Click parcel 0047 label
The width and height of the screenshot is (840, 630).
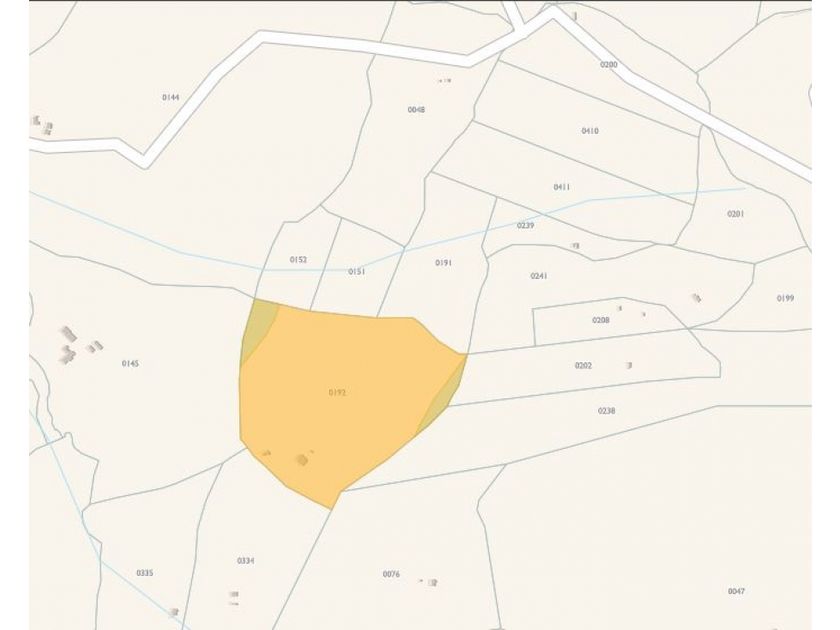coord(736,591)
